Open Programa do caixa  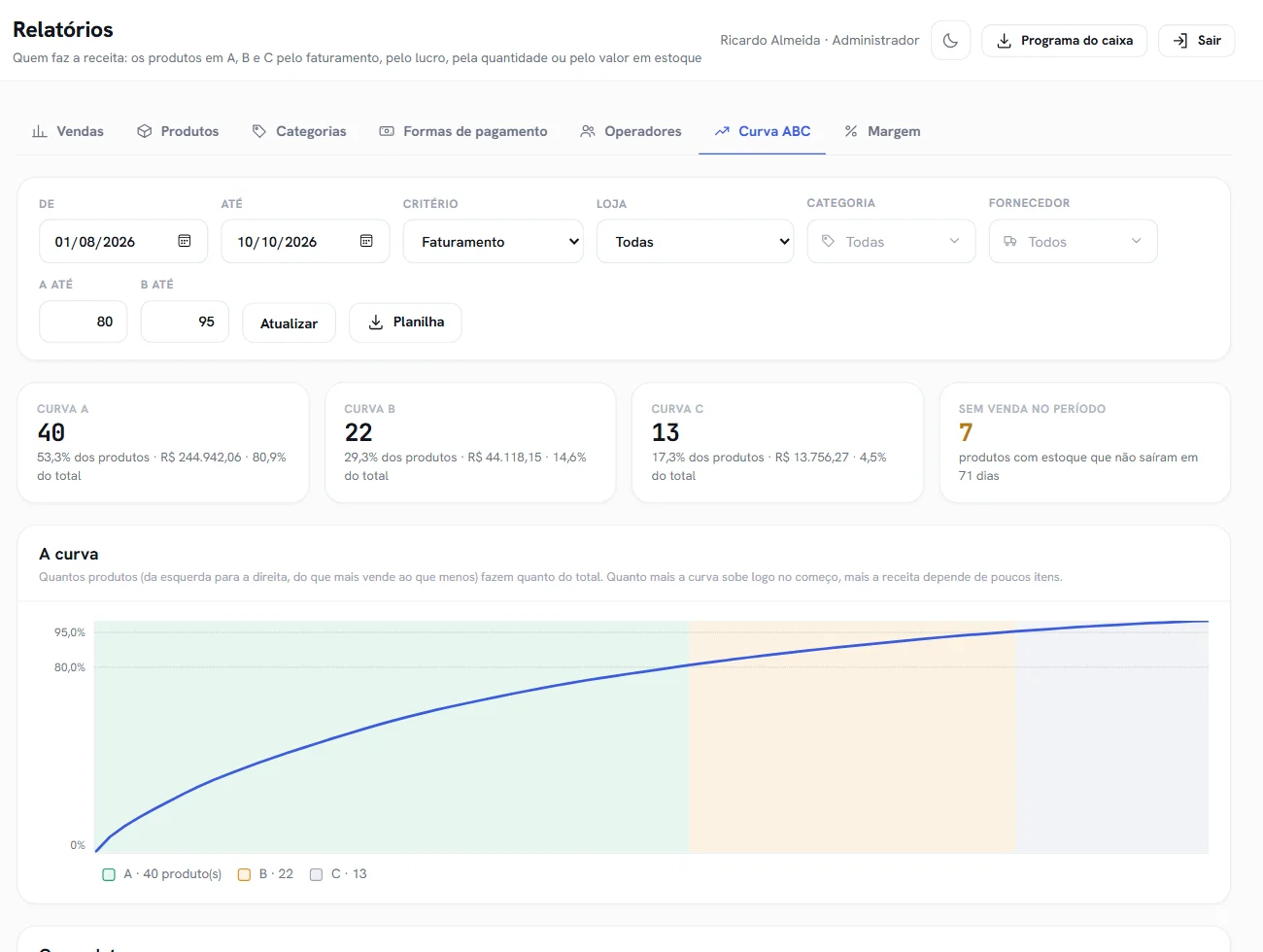pyautogui.click(x=1064, y=41)
